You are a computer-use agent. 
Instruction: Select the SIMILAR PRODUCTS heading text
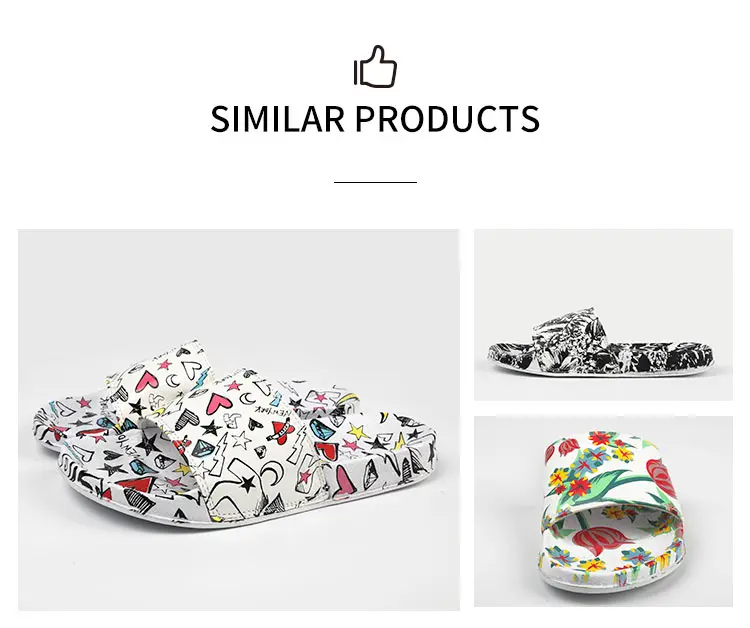(x=375, y=119)
